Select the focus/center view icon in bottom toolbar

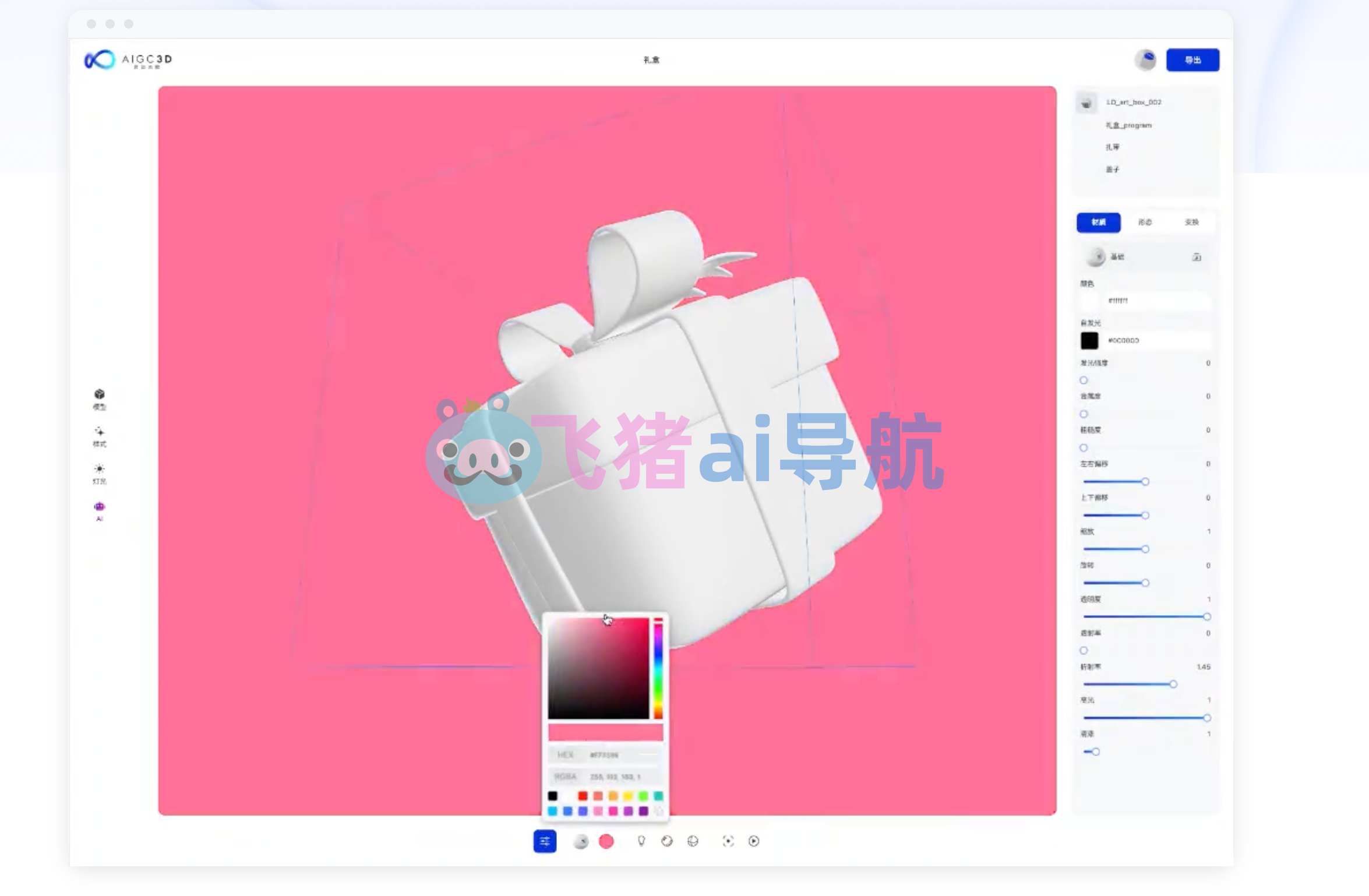[x=727, y=841]
